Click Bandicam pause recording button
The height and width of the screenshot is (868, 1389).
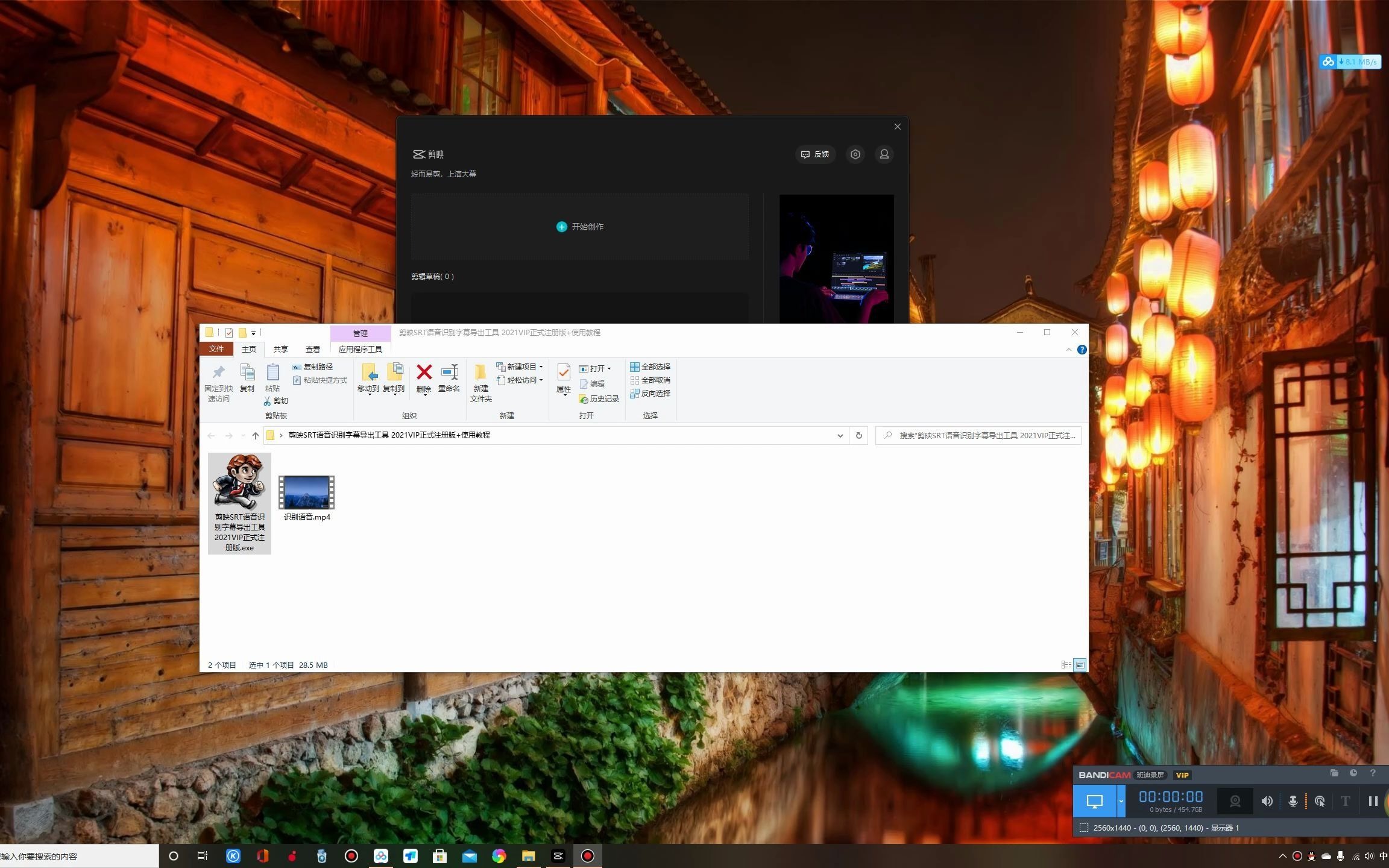pos(1373,801)
